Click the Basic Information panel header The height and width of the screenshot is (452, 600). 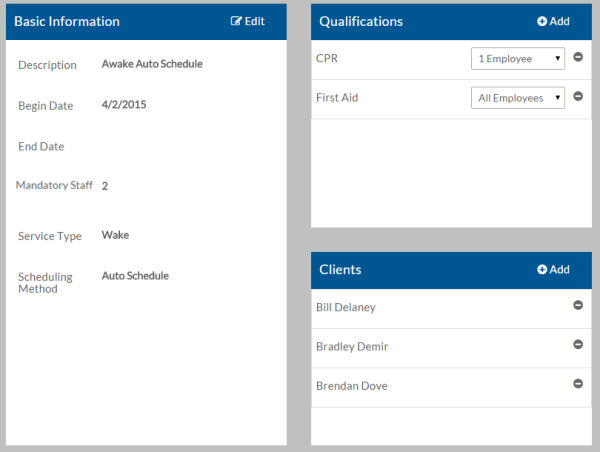click(x=67, y=21)
